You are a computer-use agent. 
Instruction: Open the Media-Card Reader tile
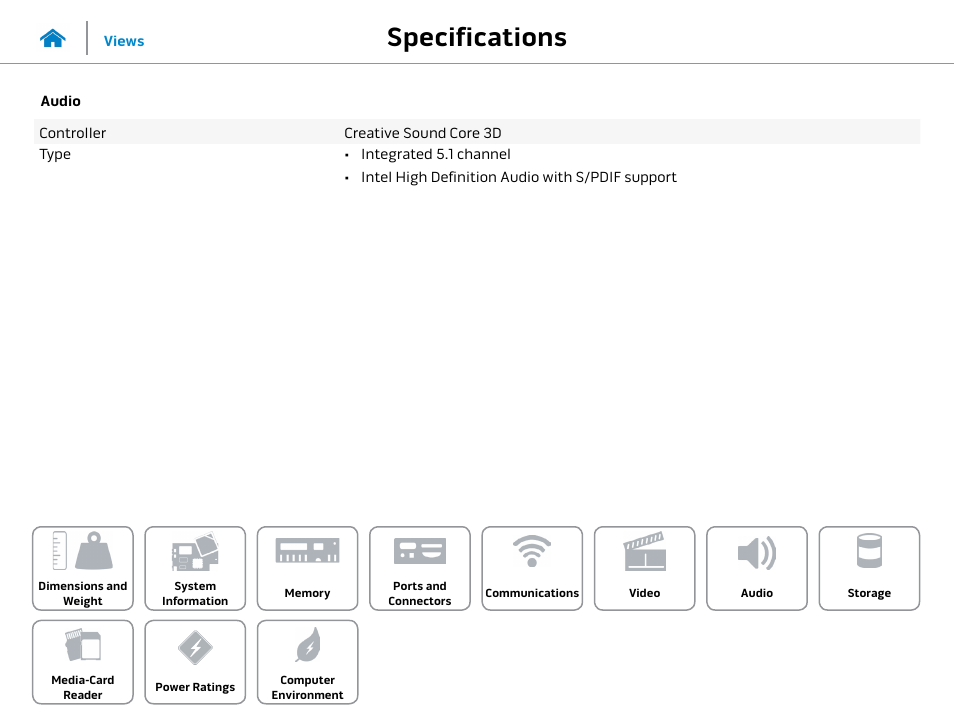point(83,662)
